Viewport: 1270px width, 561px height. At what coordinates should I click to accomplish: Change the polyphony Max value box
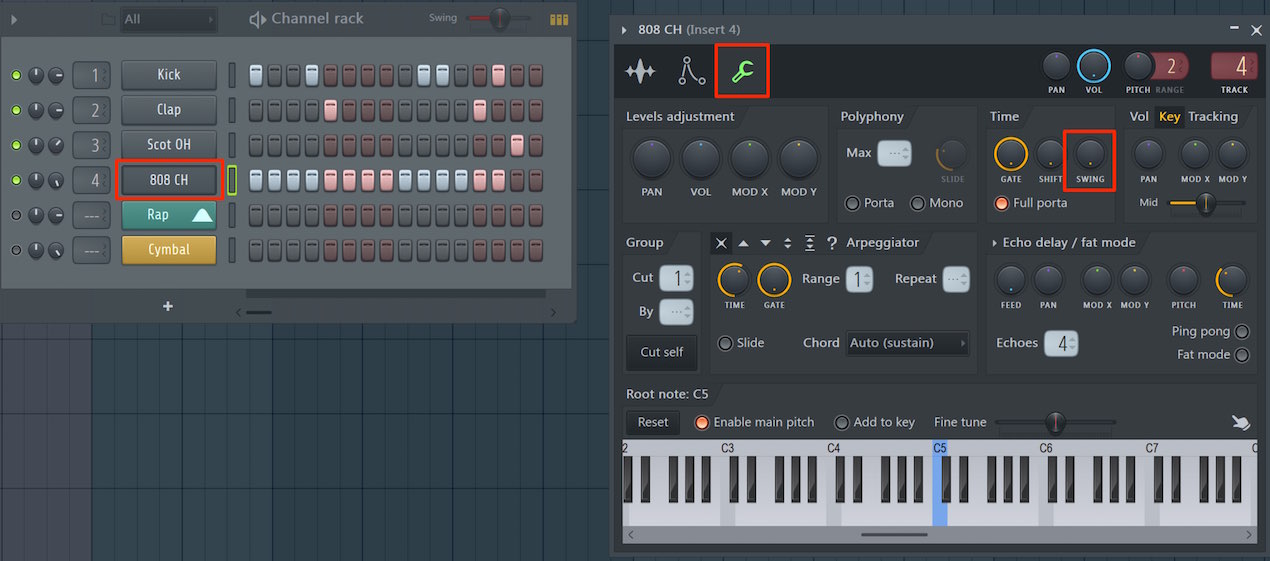click(894, 154)
